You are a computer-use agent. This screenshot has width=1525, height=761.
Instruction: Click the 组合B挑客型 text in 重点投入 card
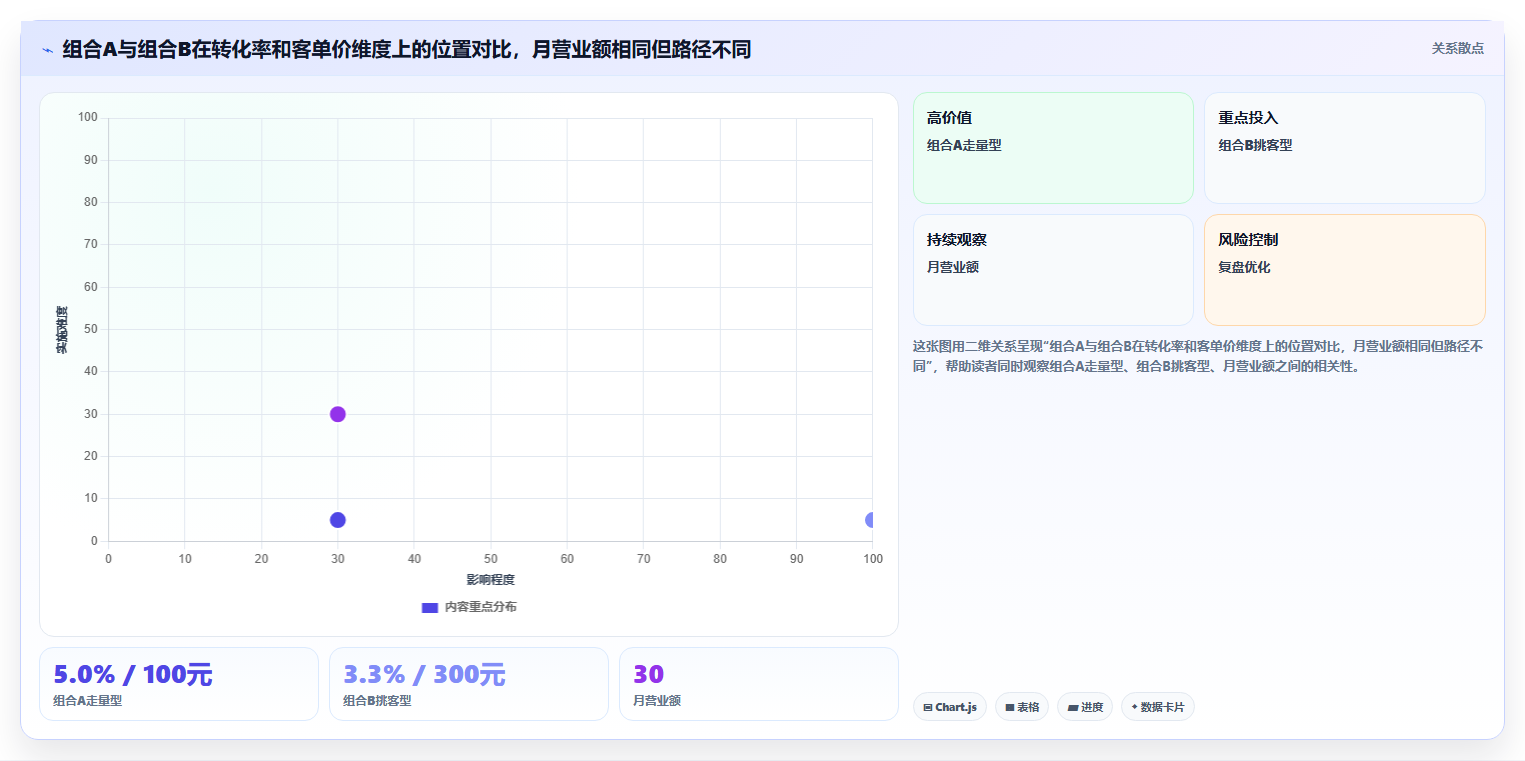pyautogui.click(x=1255, y=145)
